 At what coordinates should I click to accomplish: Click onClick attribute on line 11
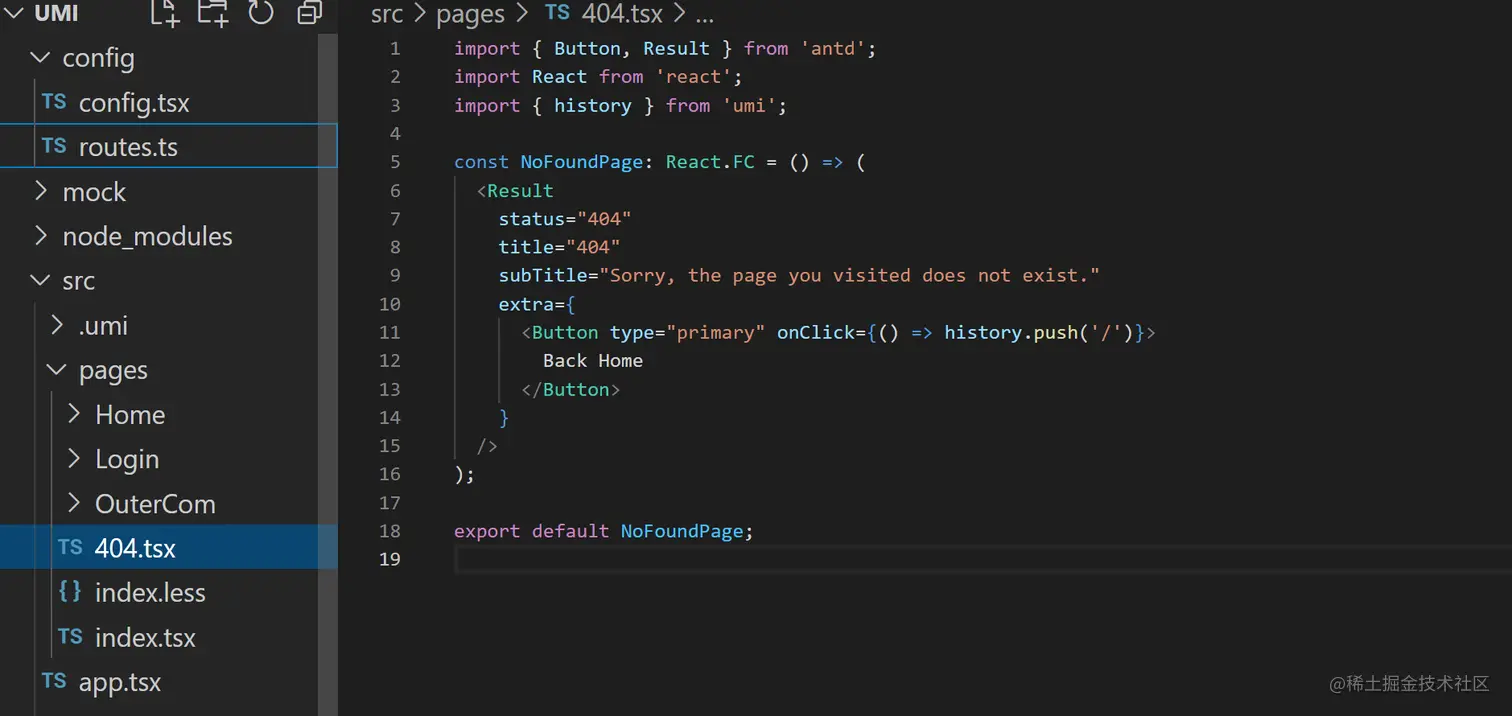[815, 332]
